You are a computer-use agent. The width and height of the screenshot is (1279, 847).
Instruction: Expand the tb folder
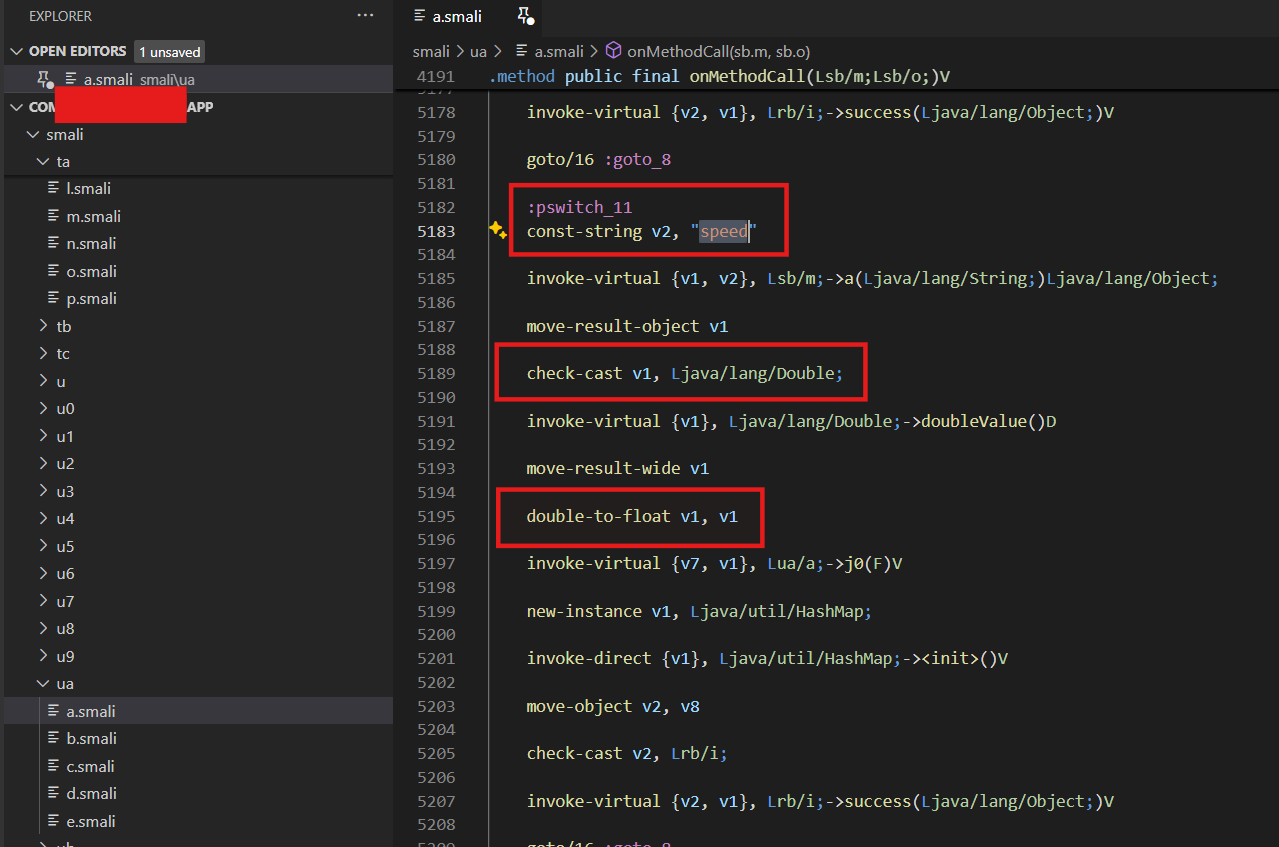[43, 326]
